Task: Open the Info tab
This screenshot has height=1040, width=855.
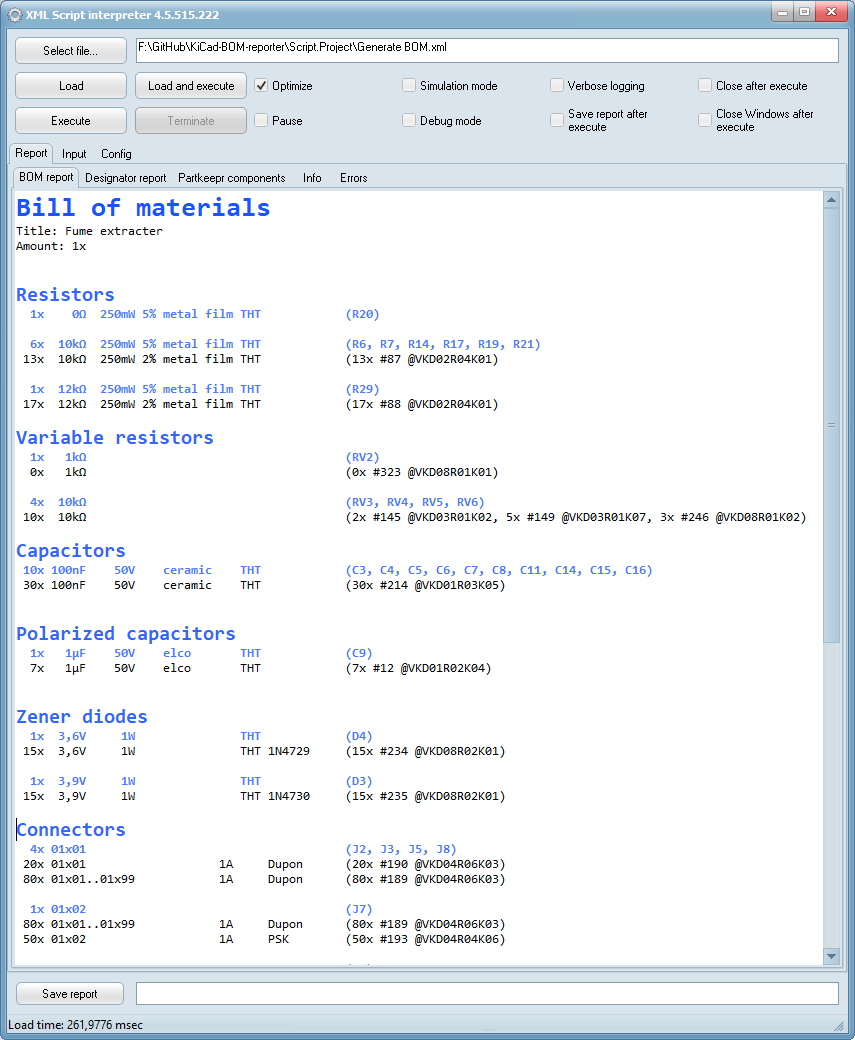Action: (x=312, y=178)
